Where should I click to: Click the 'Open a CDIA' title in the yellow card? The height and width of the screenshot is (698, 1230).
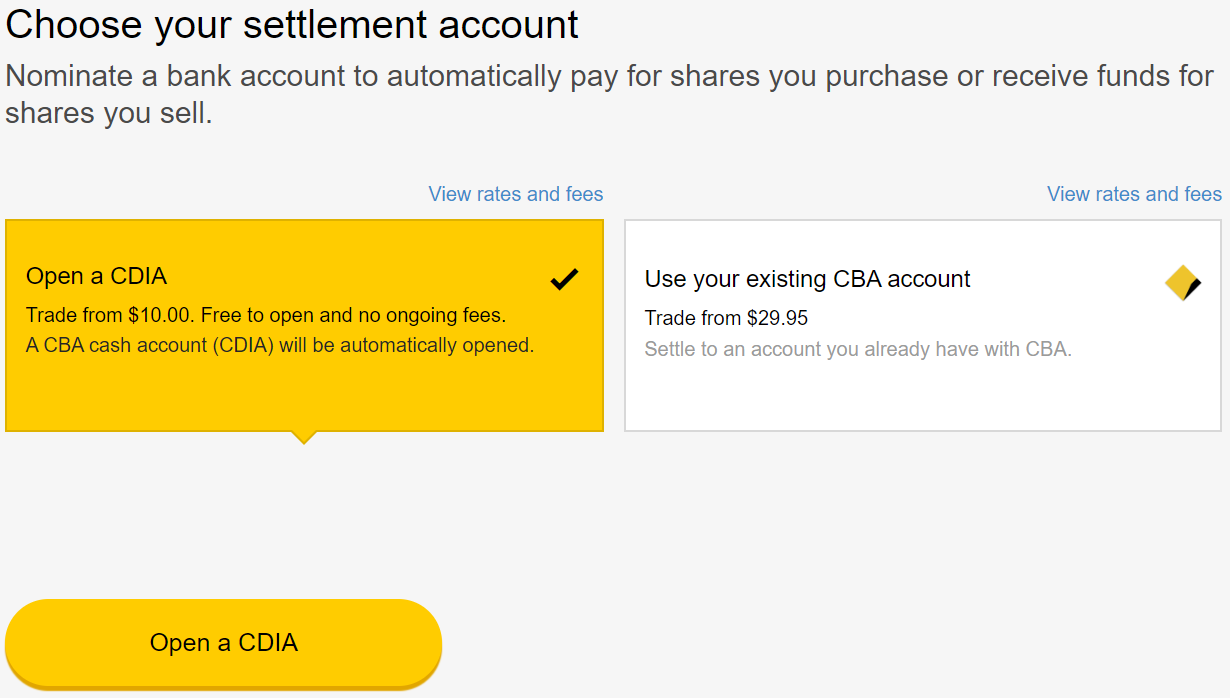click(x=96, y=276)
